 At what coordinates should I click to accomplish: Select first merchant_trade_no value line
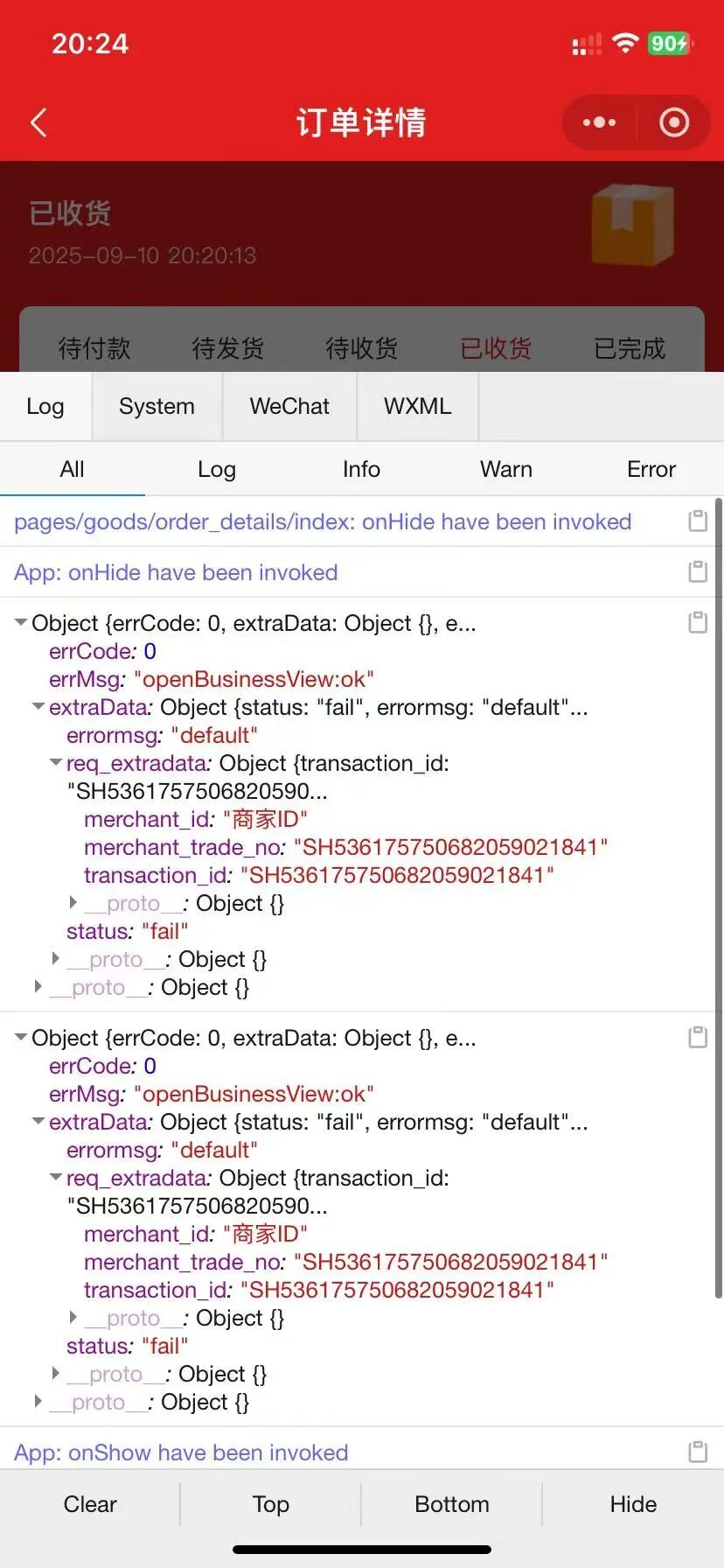click(x=346, y=847)
